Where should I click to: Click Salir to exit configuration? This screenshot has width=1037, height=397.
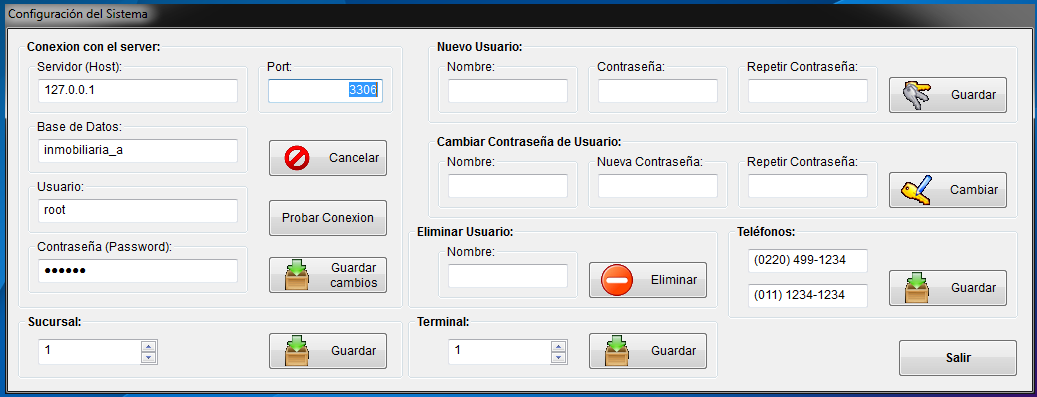pyautogui.click(x=957, y=358)
